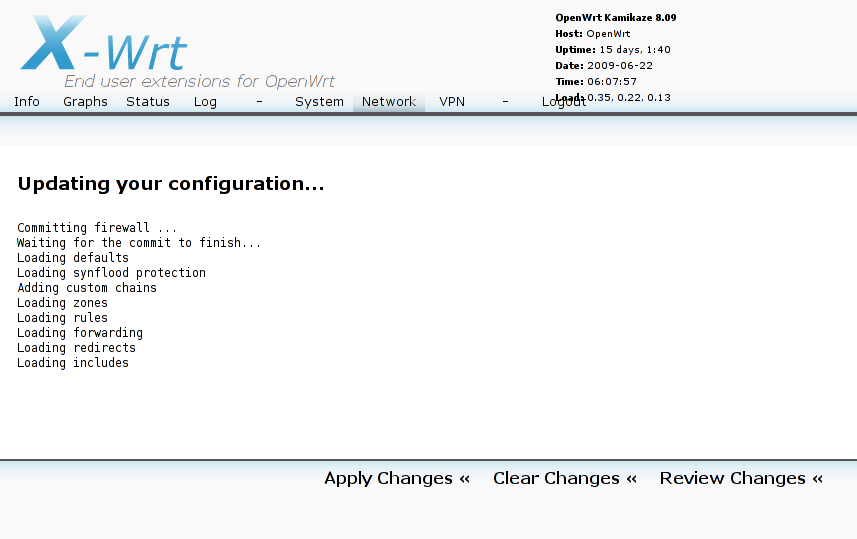Open the Info menu page
This screenshot has height=539, width=857.
tap(27, 102)
